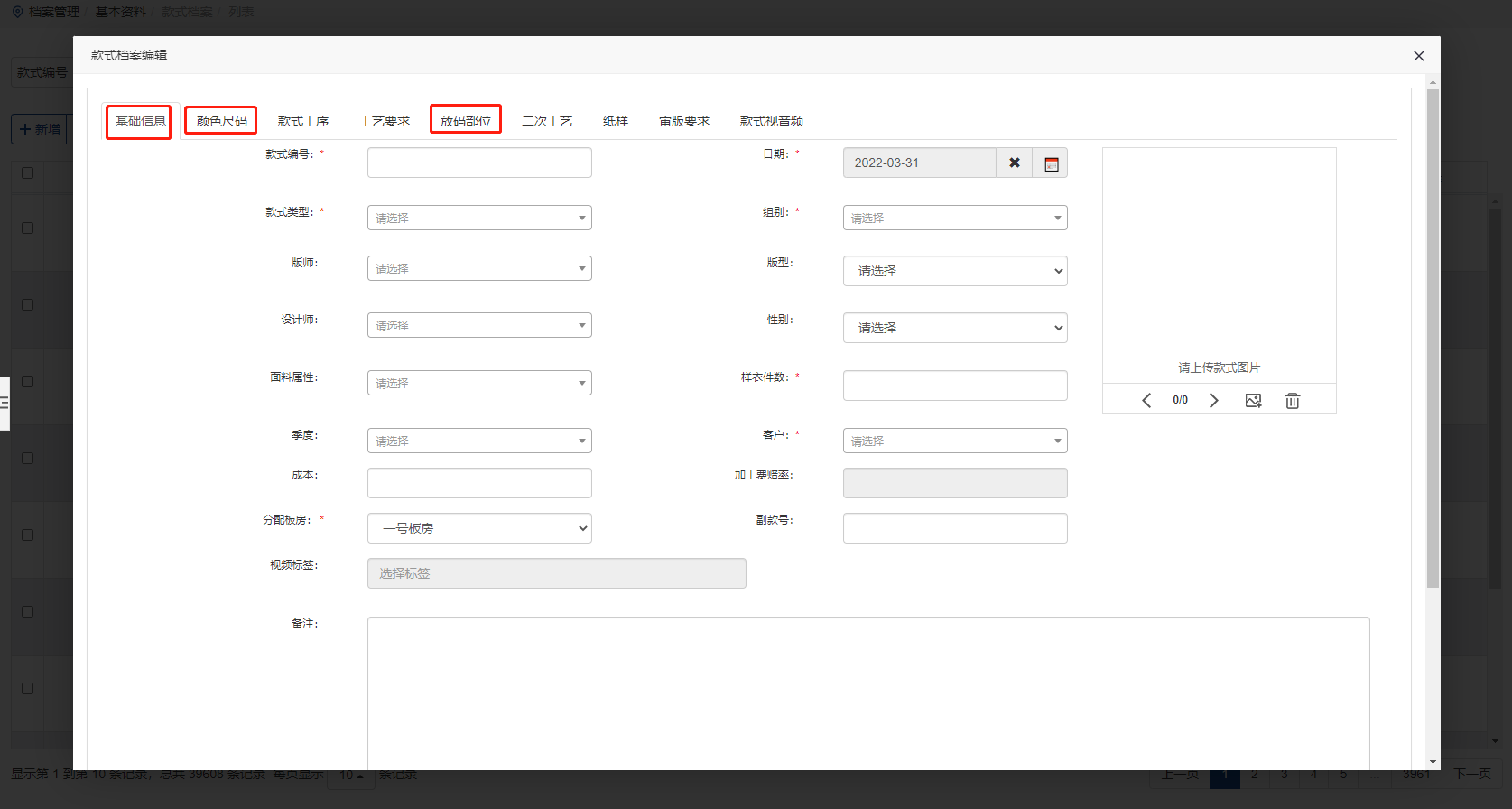
Task: Switch to the 颜色尺码 tab
Action: coord(221,121)
